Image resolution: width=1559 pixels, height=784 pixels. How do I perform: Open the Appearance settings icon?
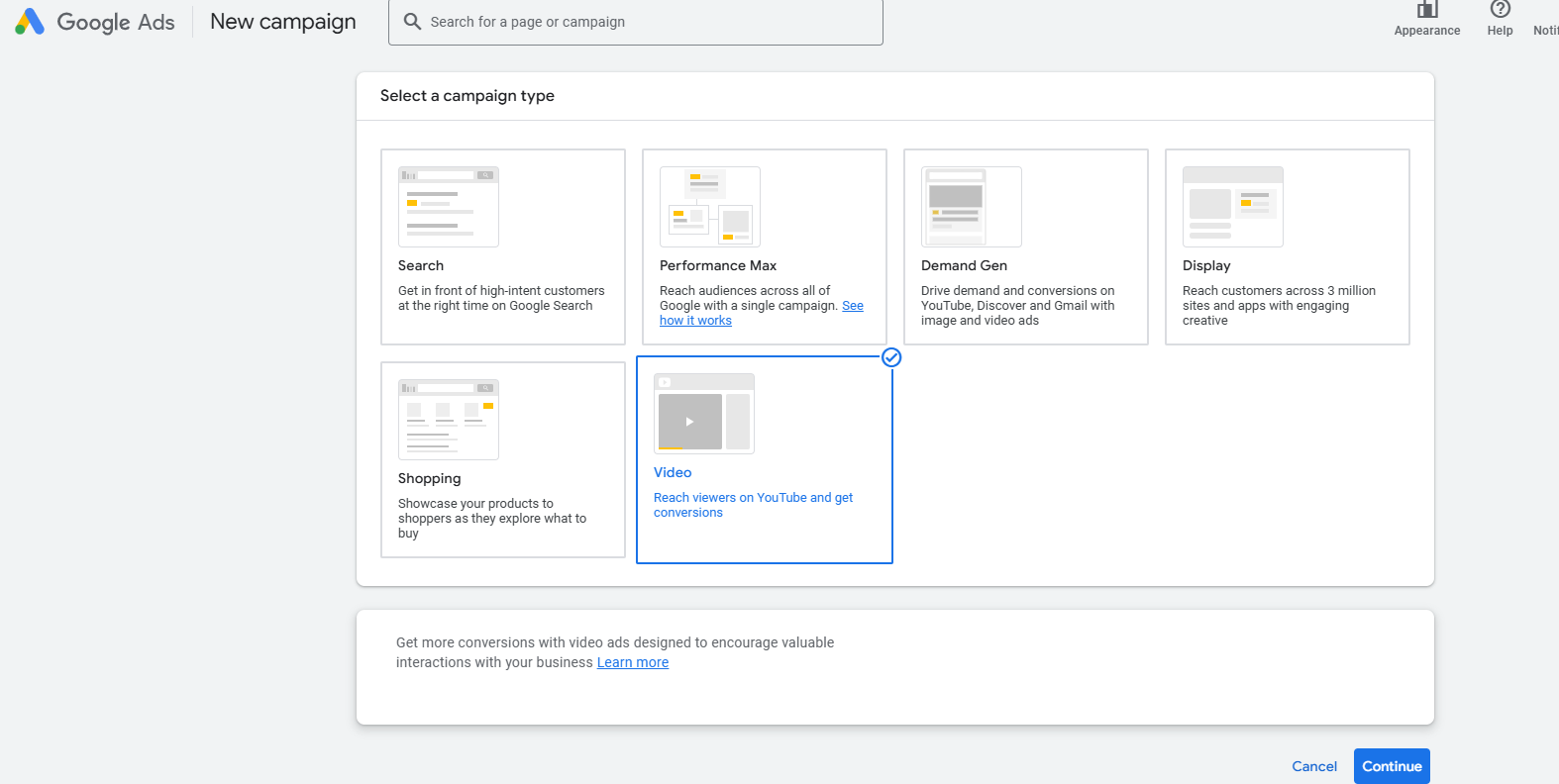(x=1426, y=10)
